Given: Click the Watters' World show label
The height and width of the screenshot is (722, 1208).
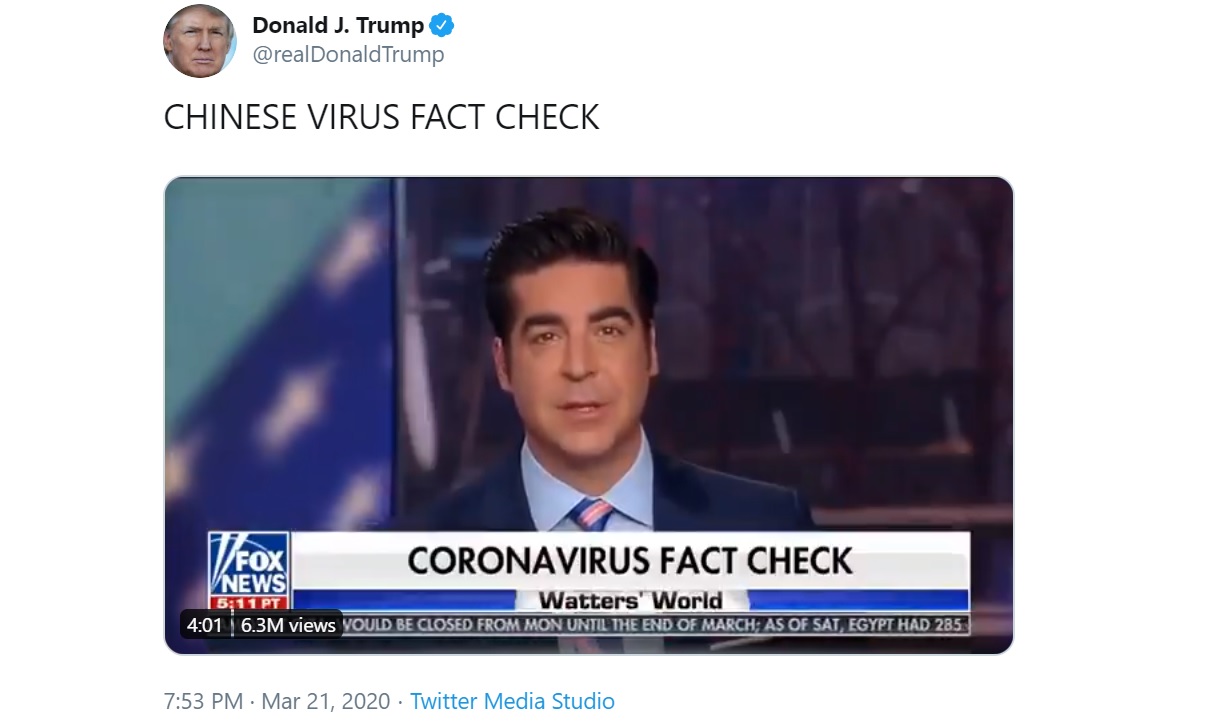Looking at the screenshot, I should (630, 601).
